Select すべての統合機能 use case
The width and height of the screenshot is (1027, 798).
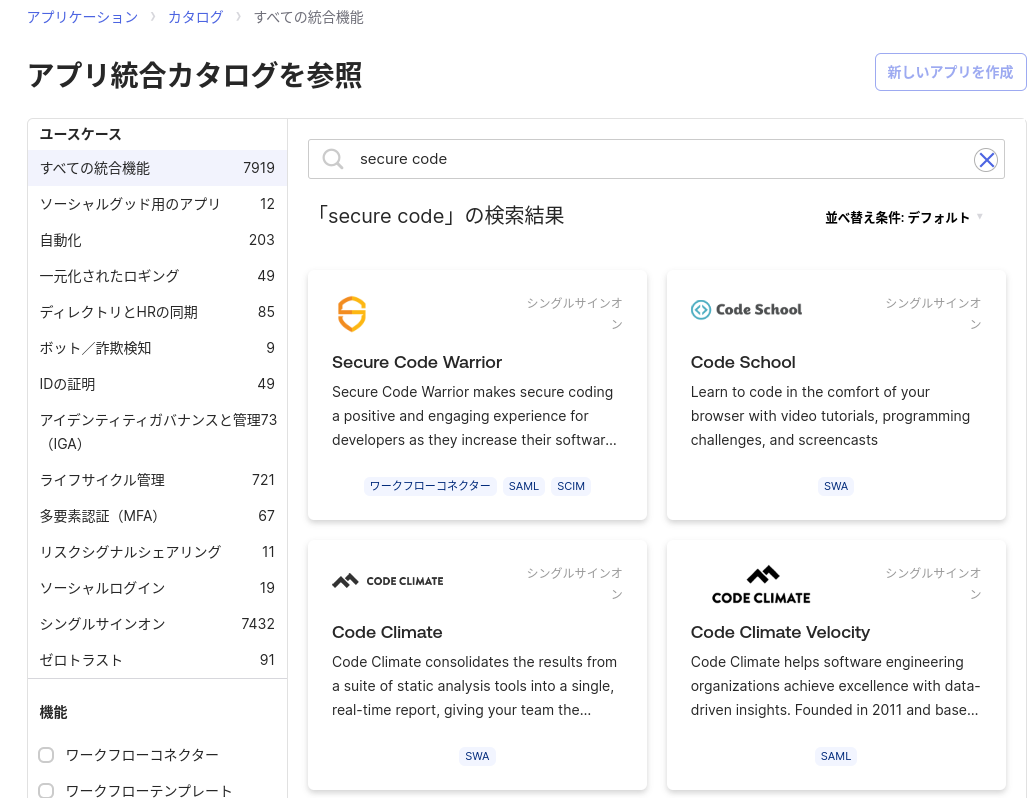click(x=157, y=168)
